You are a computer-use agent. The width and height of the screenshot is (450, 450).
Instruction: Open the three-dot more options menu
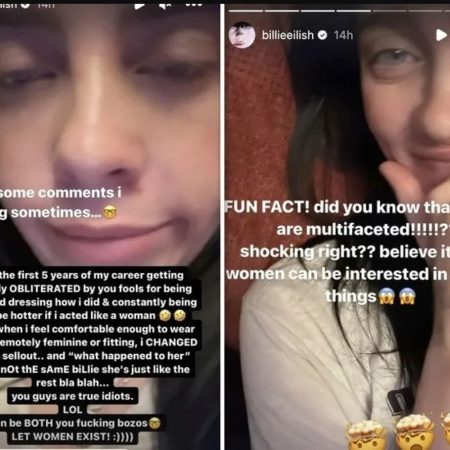[193, 4]
